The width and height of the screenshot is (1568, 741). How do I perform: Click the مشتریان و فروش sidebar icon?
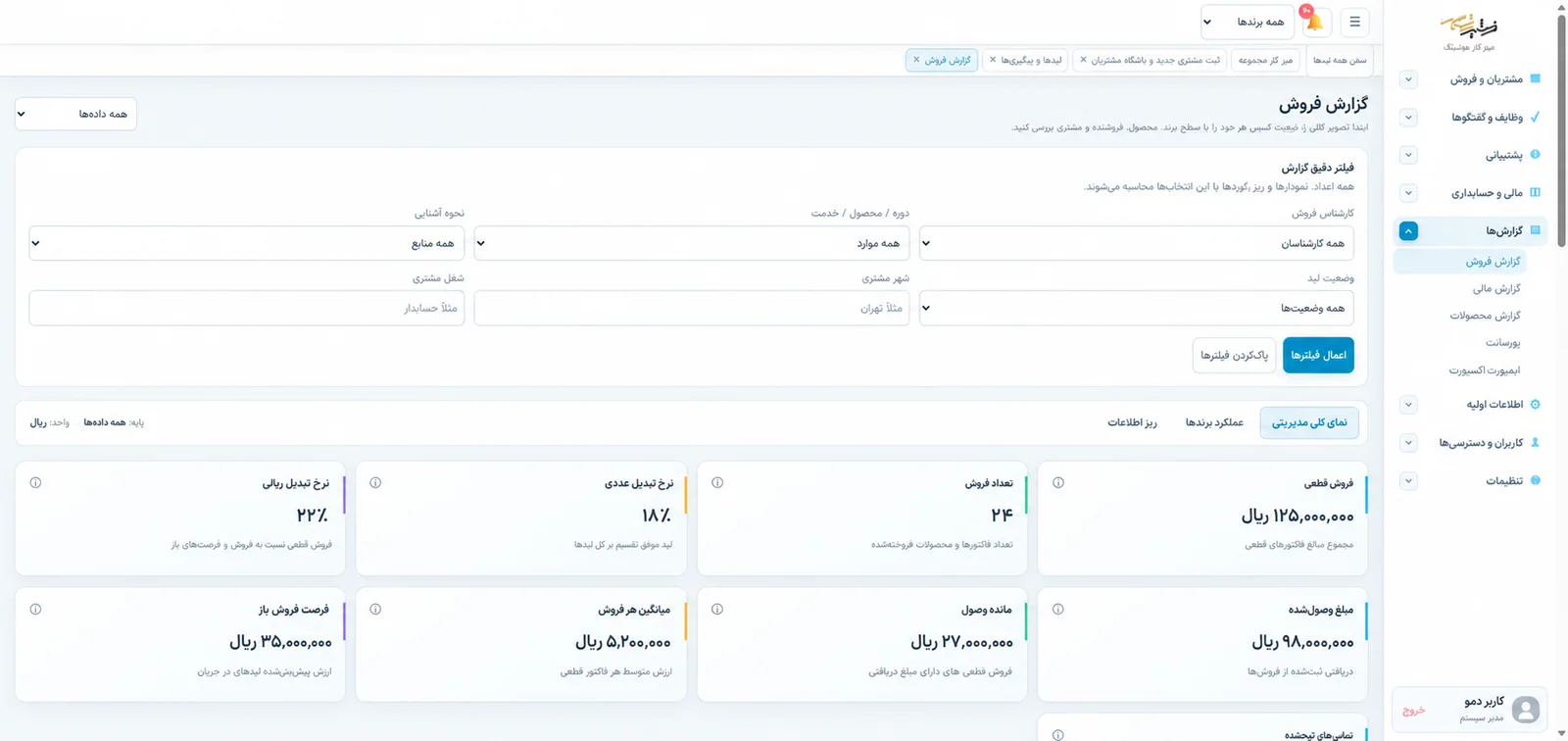[x=1535, y=78]
